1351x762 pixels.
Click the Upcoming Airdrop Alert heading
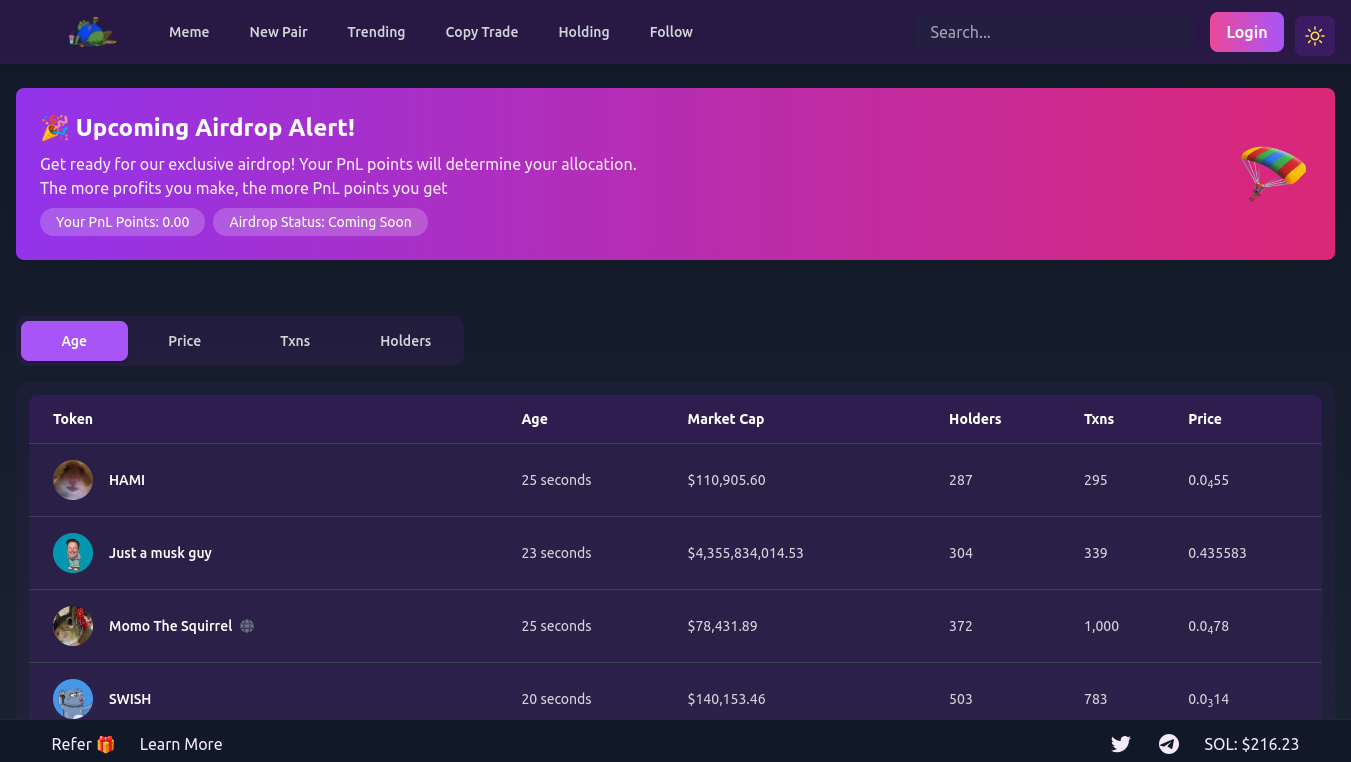coord(198,128)
